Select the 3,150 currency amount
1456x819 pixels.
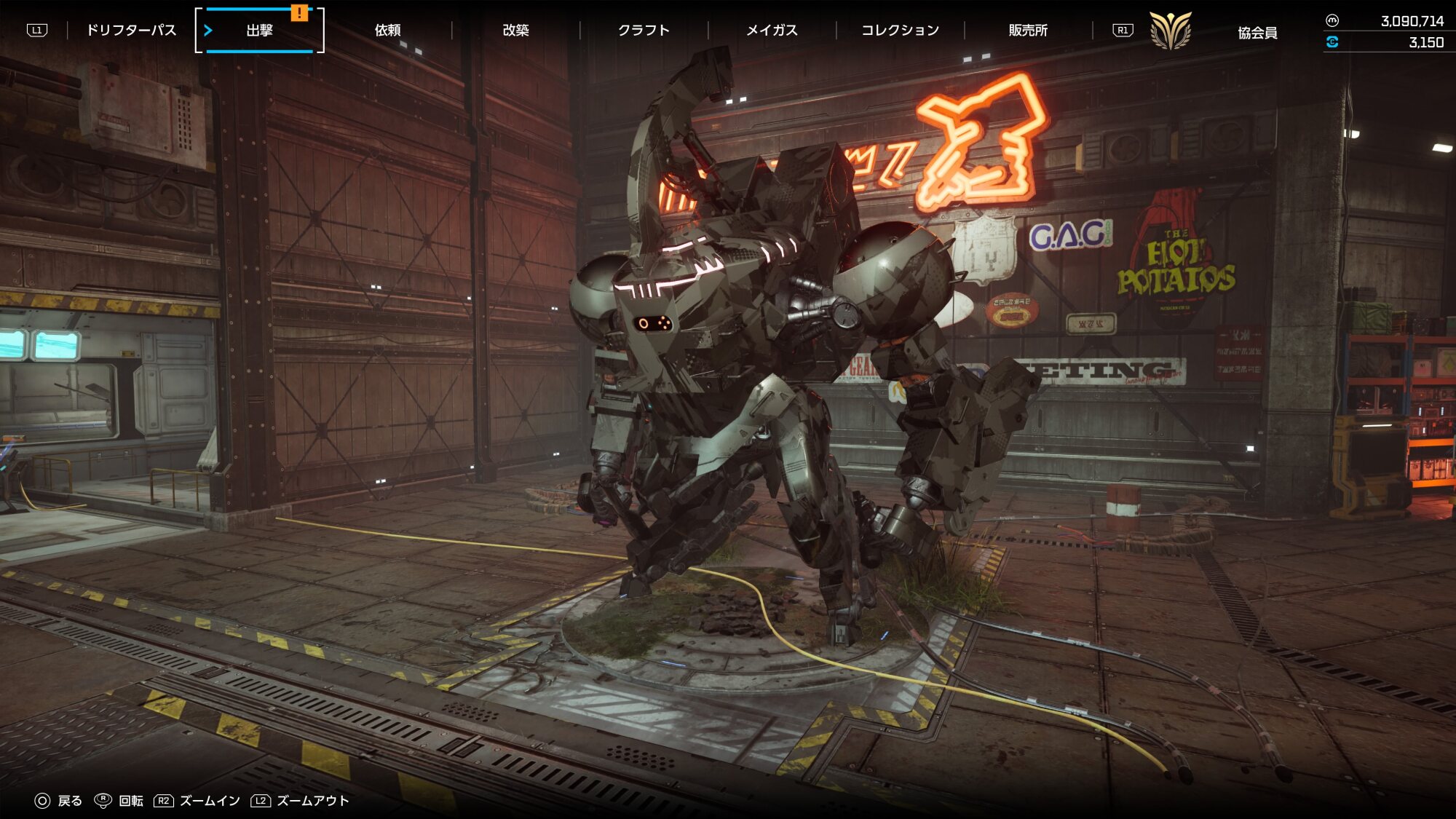(x=1426, y=42)
